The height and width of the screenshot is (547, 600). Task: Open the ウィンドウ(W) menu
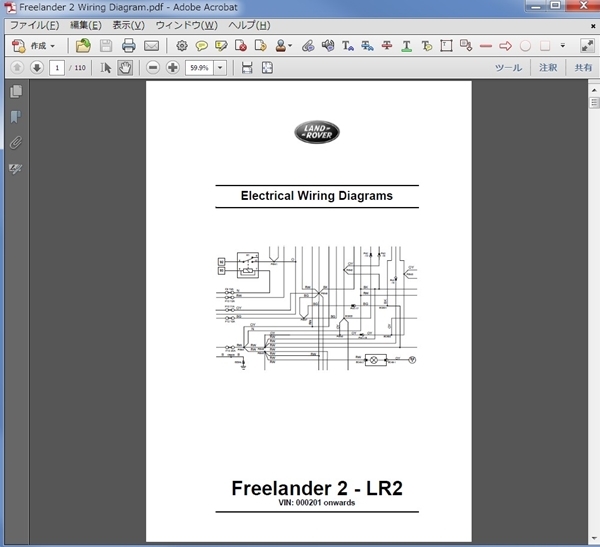tap(186, 25)
